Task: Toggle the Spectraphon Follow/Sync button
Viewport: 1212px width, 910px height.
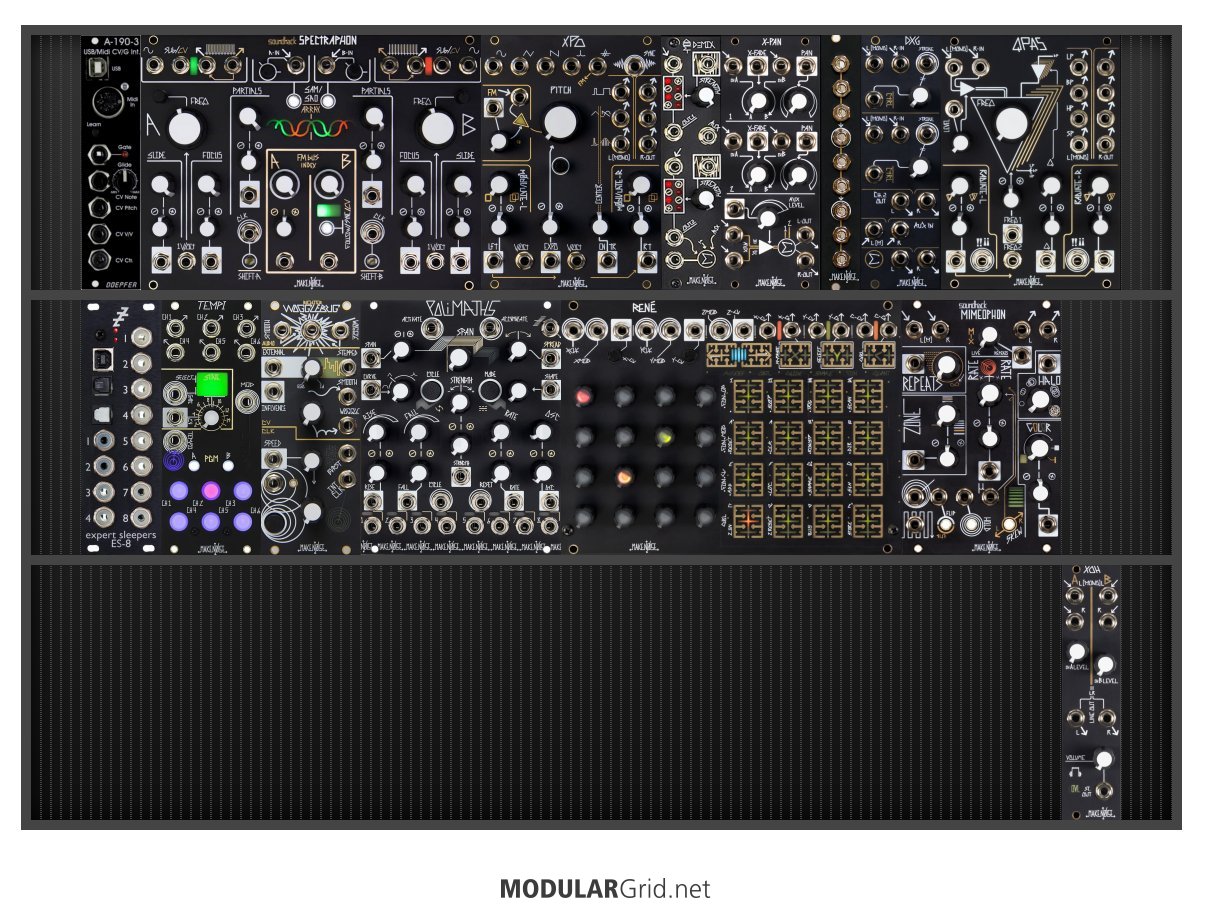Action: tap(326, 230)
